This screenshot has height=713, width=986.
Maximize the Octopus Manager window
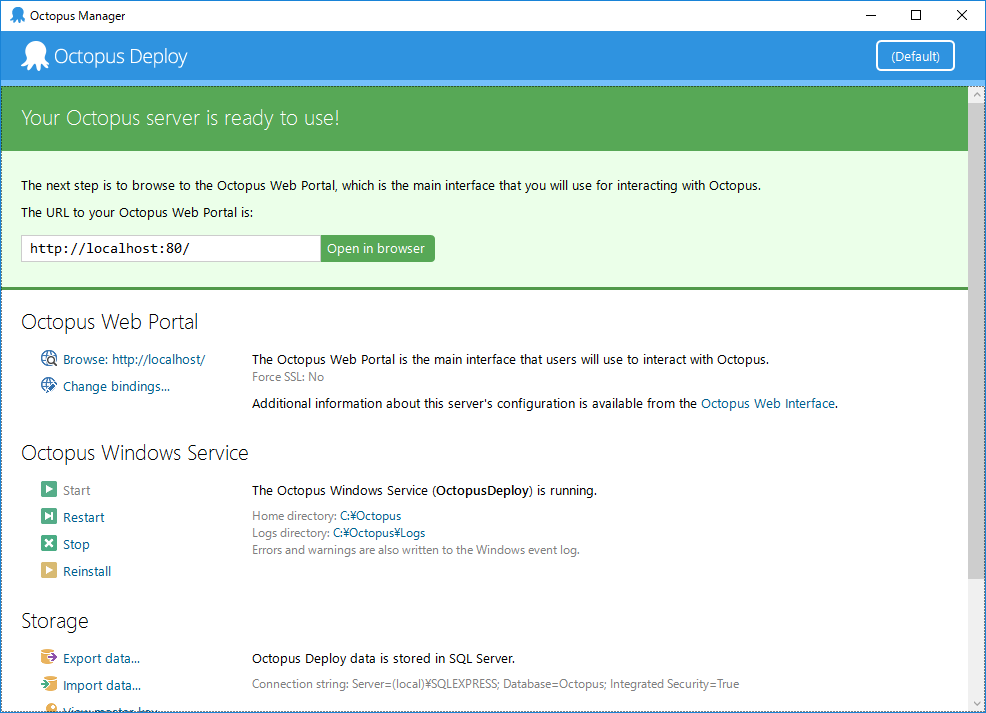[916, 15]
